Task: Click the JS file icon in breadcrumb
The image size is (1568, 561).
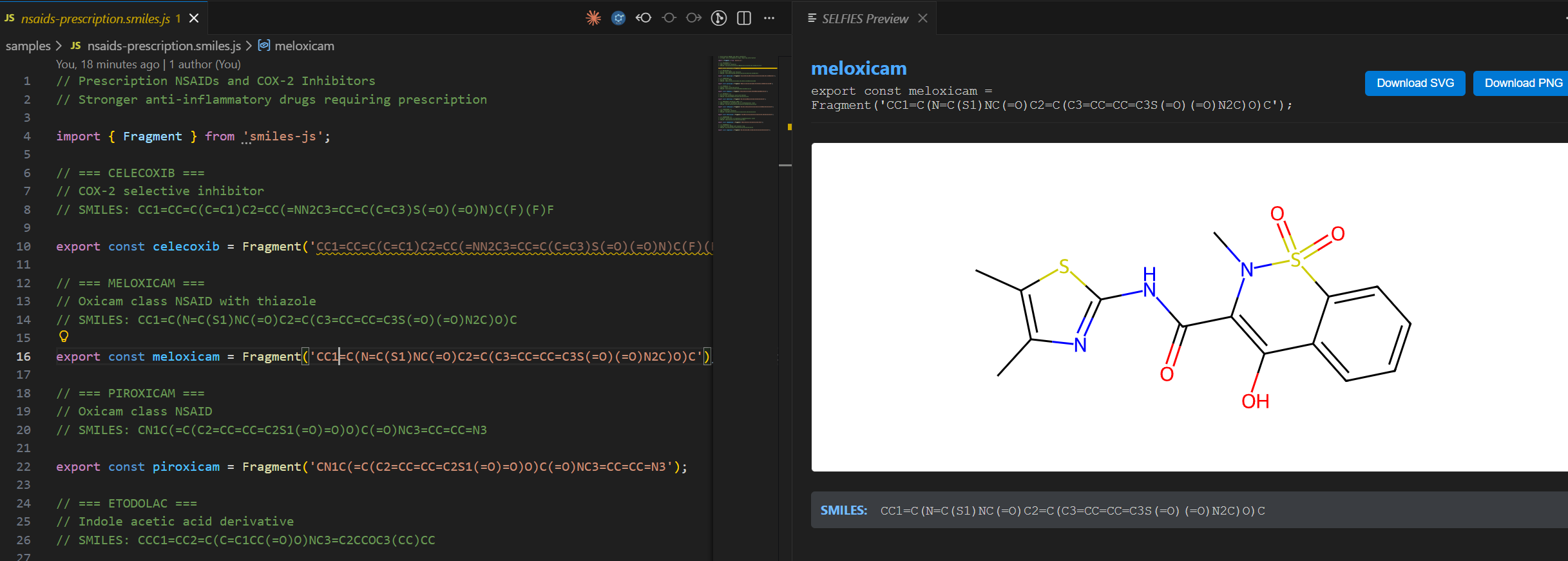Action: (75, 46)
